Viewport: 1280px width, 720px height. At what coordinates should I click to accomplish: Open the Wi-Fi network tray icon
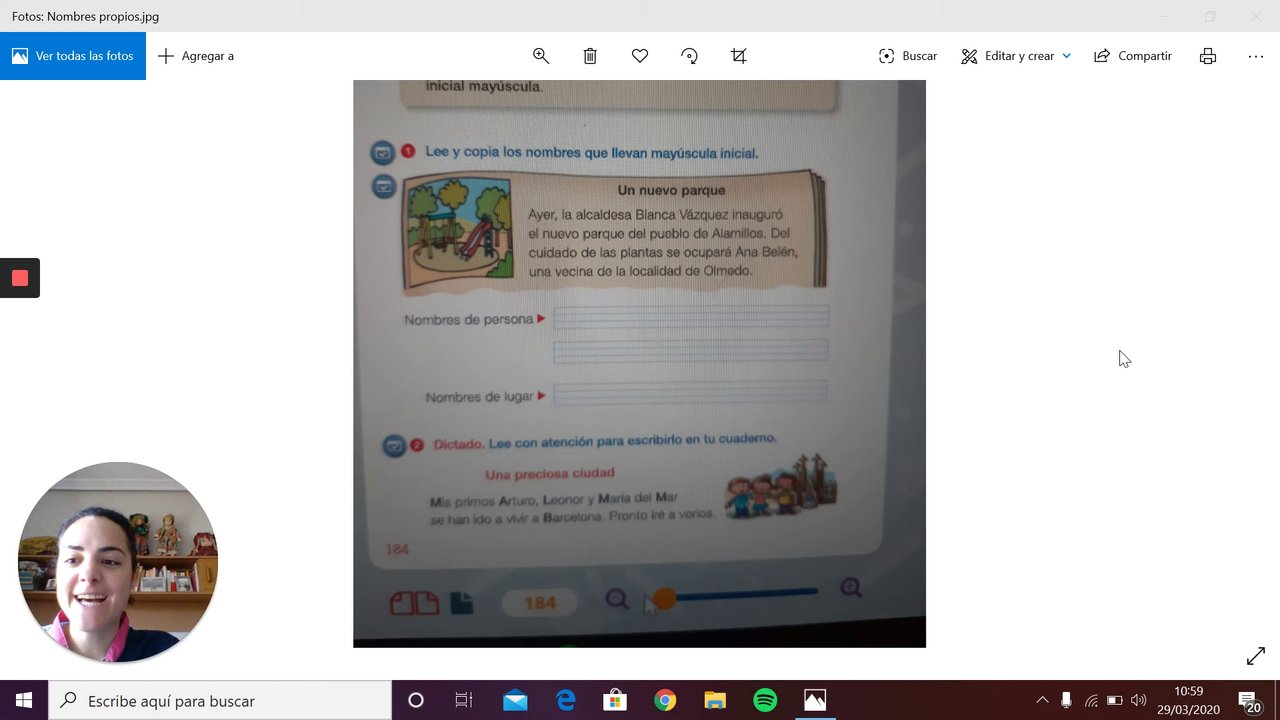(x=1091, y=700)
